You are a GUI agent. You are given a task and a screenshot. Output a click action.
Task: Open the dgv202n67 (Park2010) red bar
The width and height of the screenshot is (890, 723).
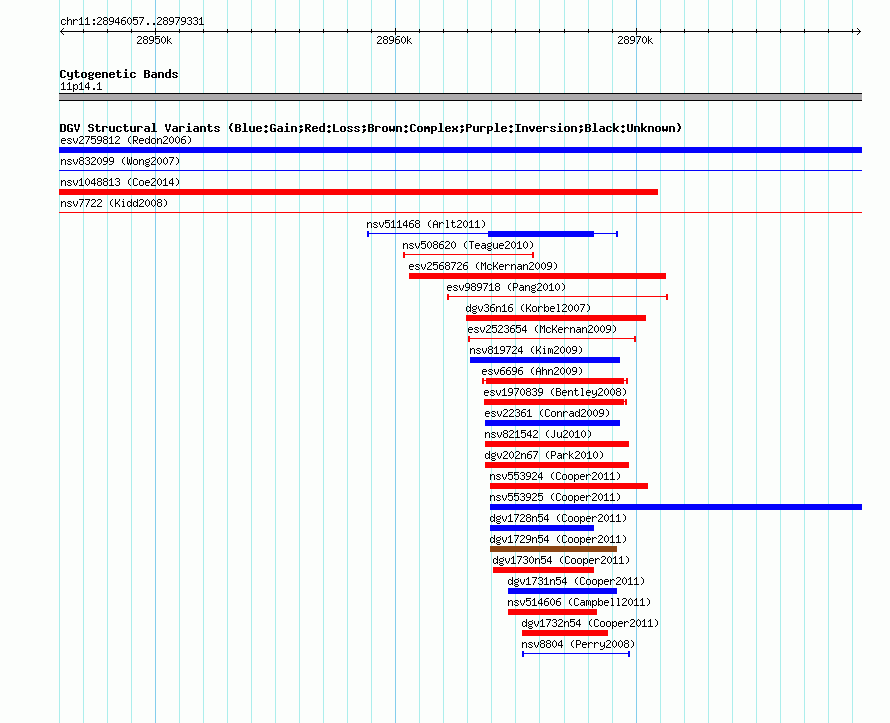point(557,465)
